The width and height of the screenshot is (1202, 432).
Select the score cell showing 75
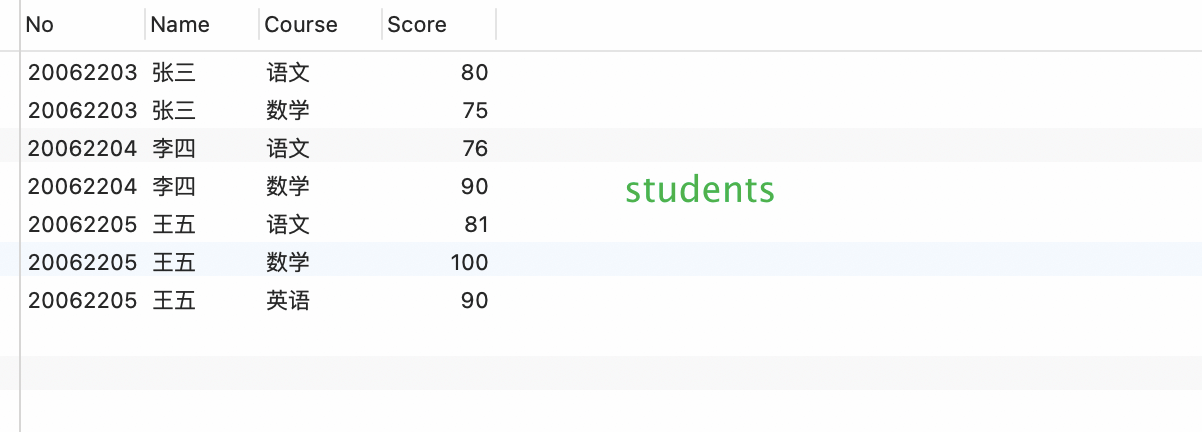475,110
